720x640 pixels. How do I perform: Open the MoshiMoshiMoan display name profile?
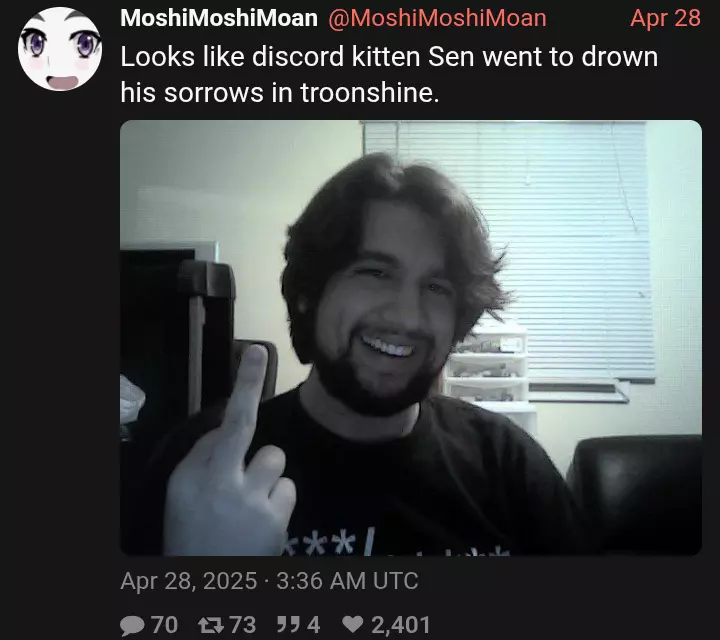pos(219,18)
